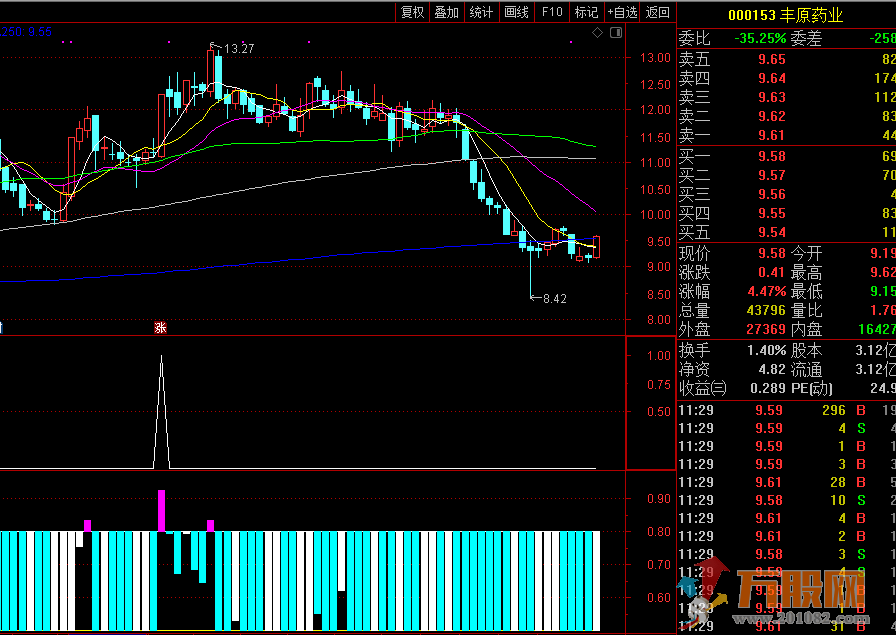Screen dimensions: 896x635
Task: Click the red 涨 marker below the chart
Action: click(160, 328)
